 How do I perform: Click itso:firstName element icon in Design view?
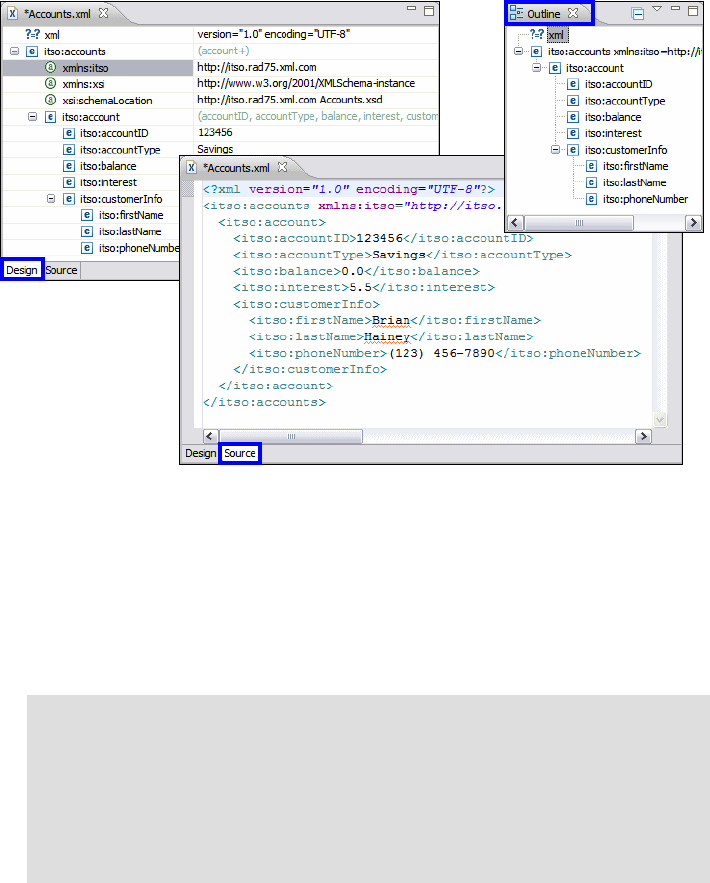pos(87,215)
